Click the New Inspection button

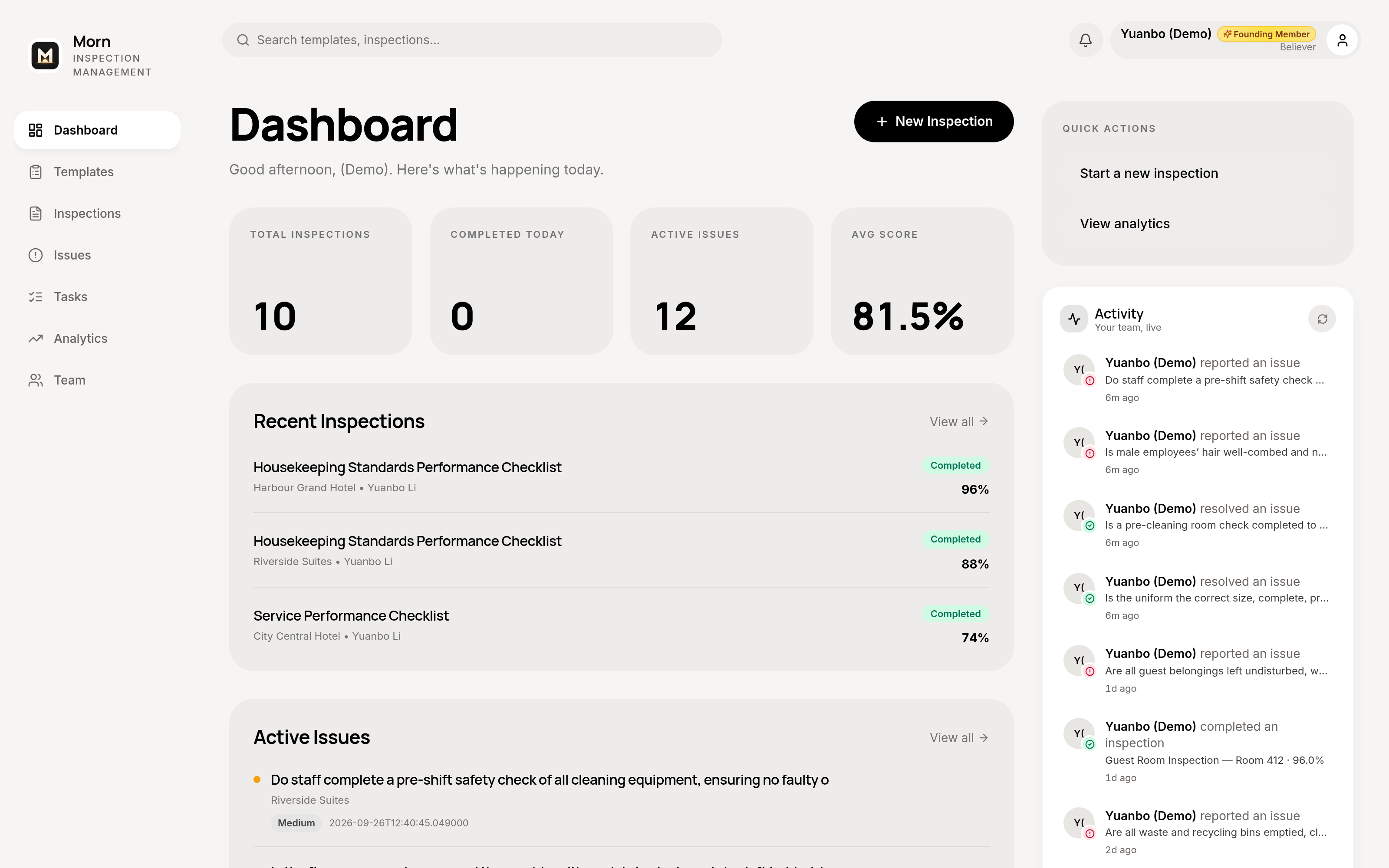pos(934,122)
